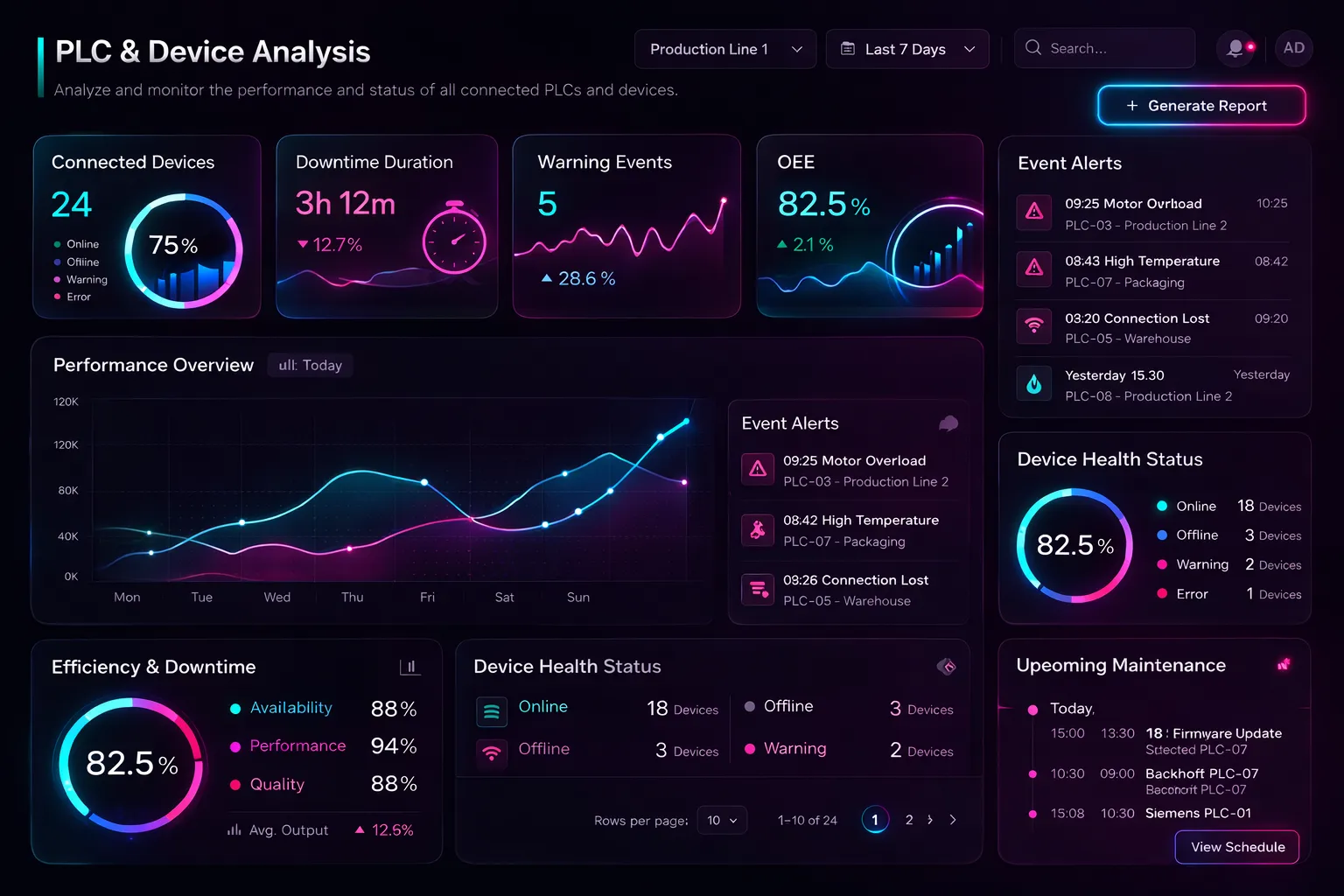The width and height of the screenshot is (1344, 896).
Task: Click the warning triangle beside the chart's Motor Overload alert
Action: click(x=758, y=469)
